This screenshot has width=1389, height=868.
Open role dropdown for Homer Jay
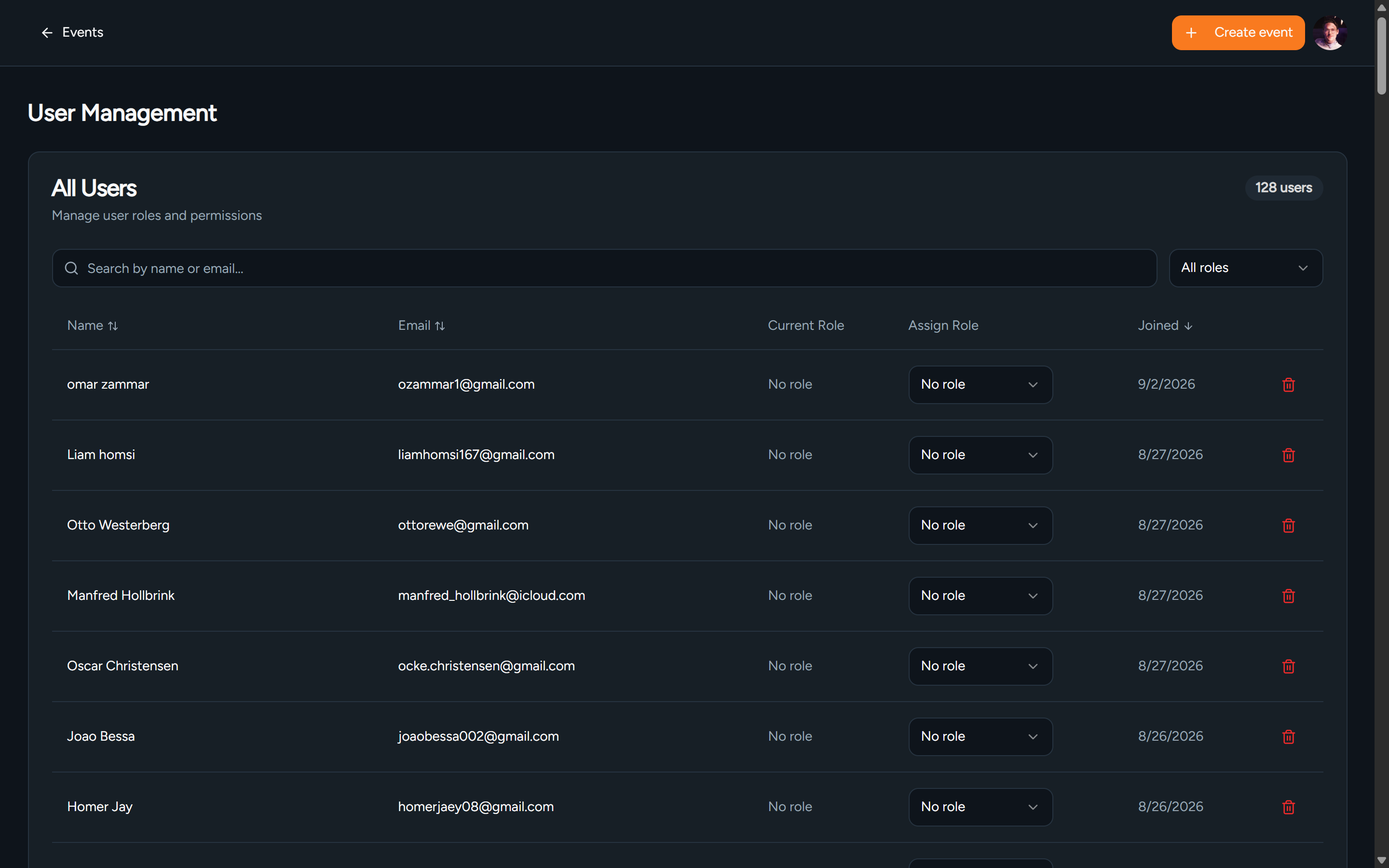(x=980, y=807)
